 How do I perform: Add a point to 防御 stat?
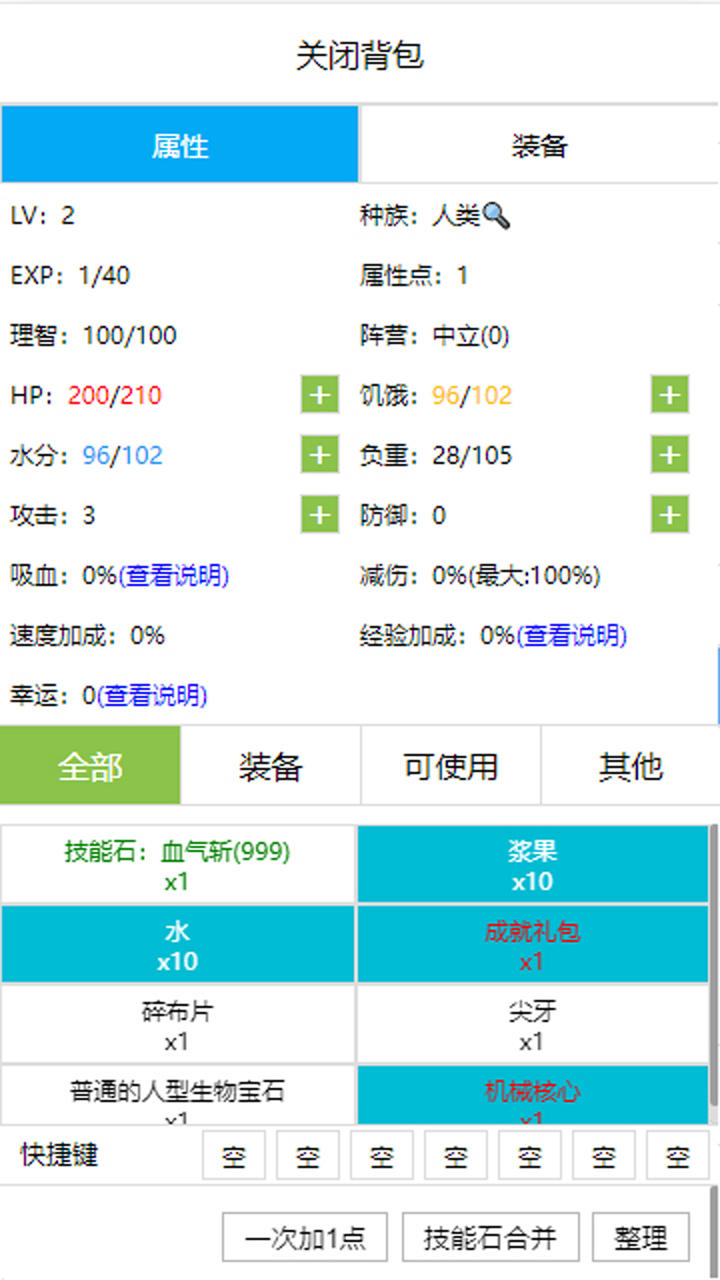669,515
